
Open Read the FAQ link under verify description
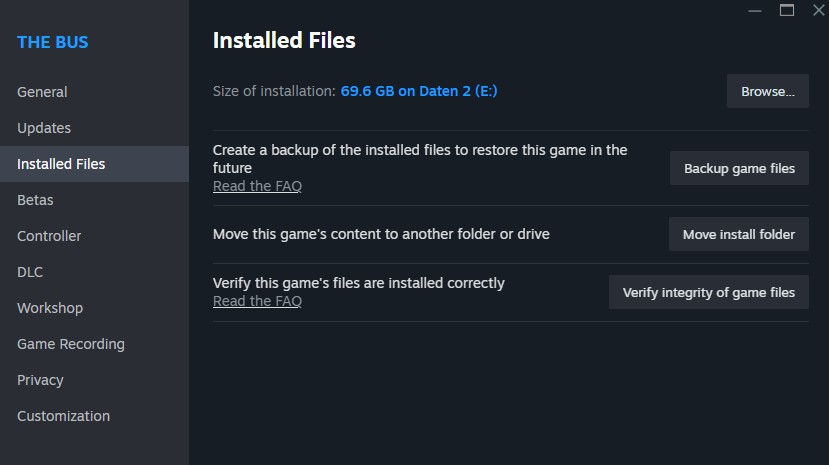coord(257,301)
